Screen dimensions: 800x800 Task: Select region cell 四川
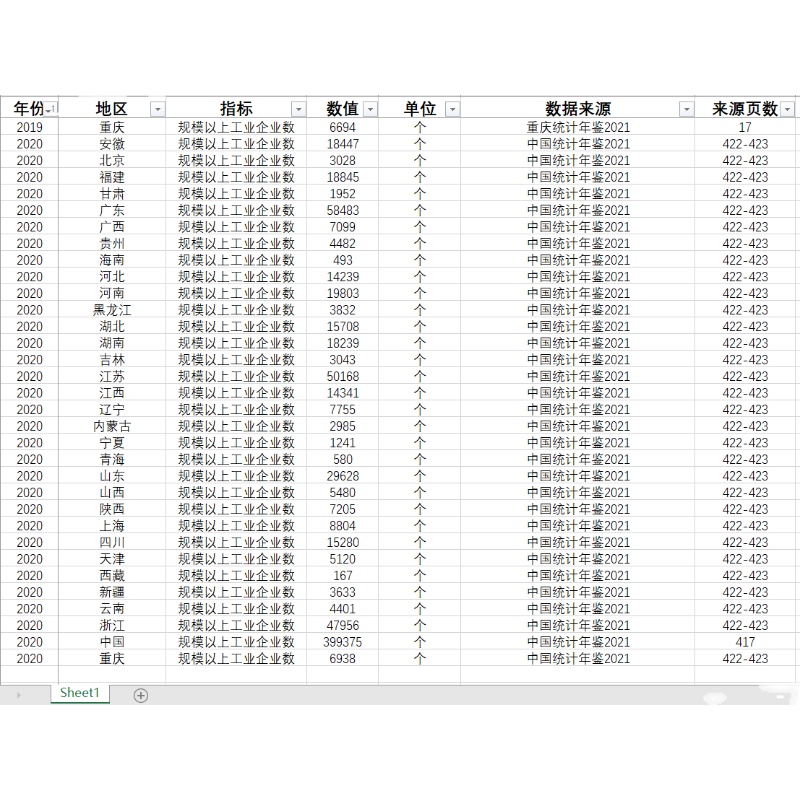[x=112, y=542]
